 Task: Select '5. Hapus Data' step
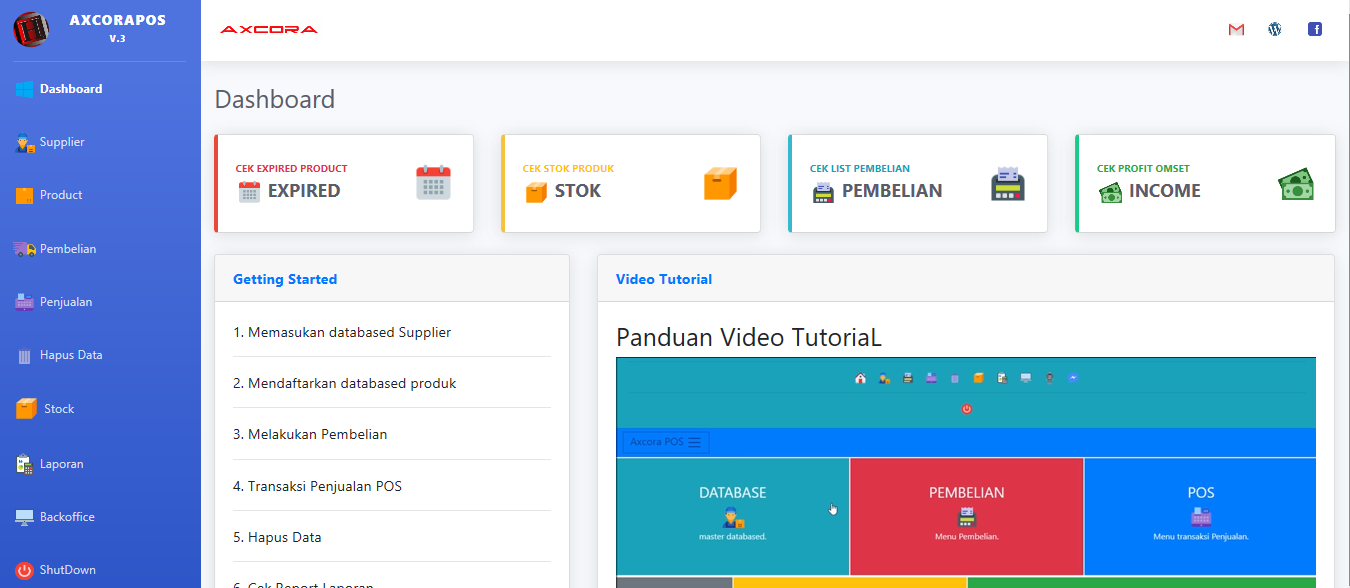click(x=278, y=537)
